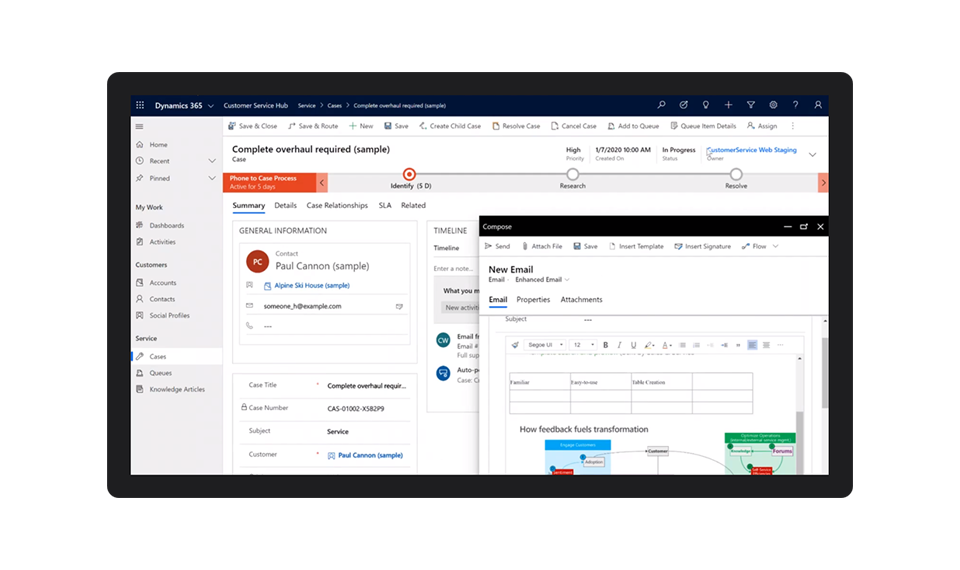This screenshot has height=570, width=960.
Task: Click Send in the Compose toolbar
Action: 497,246
